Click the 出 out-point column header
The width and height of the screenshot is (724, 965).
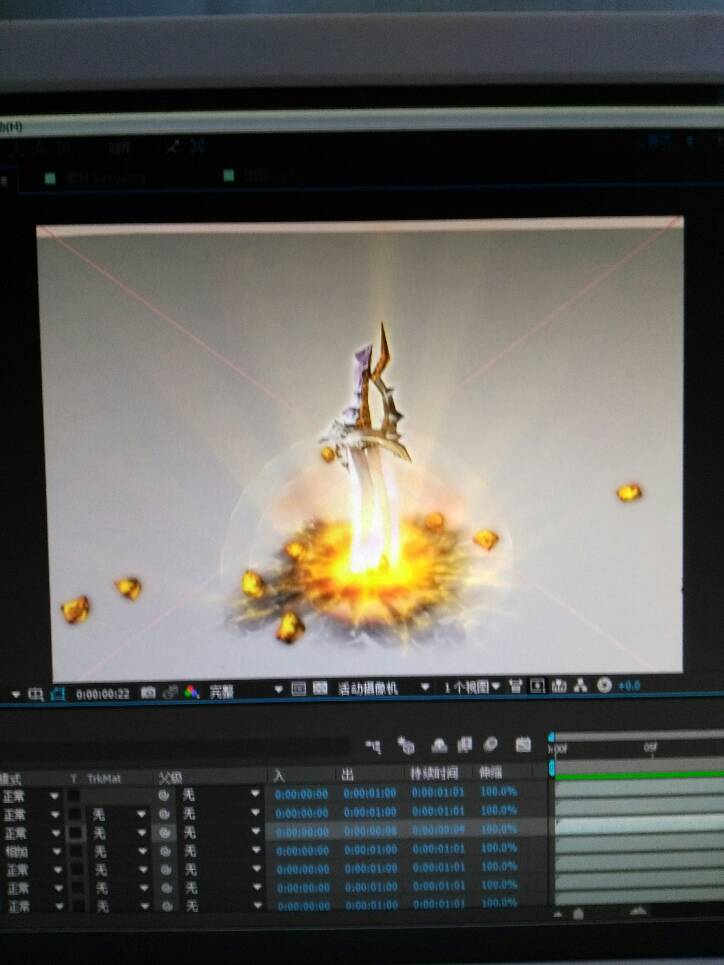pos(347,774)
